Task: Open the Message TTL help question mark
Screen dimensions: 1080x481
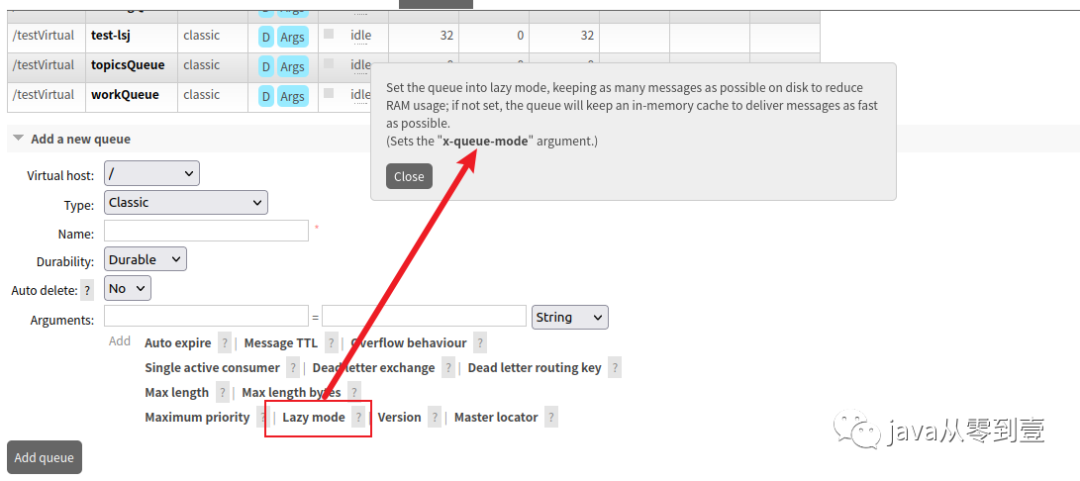Action: 331,343
